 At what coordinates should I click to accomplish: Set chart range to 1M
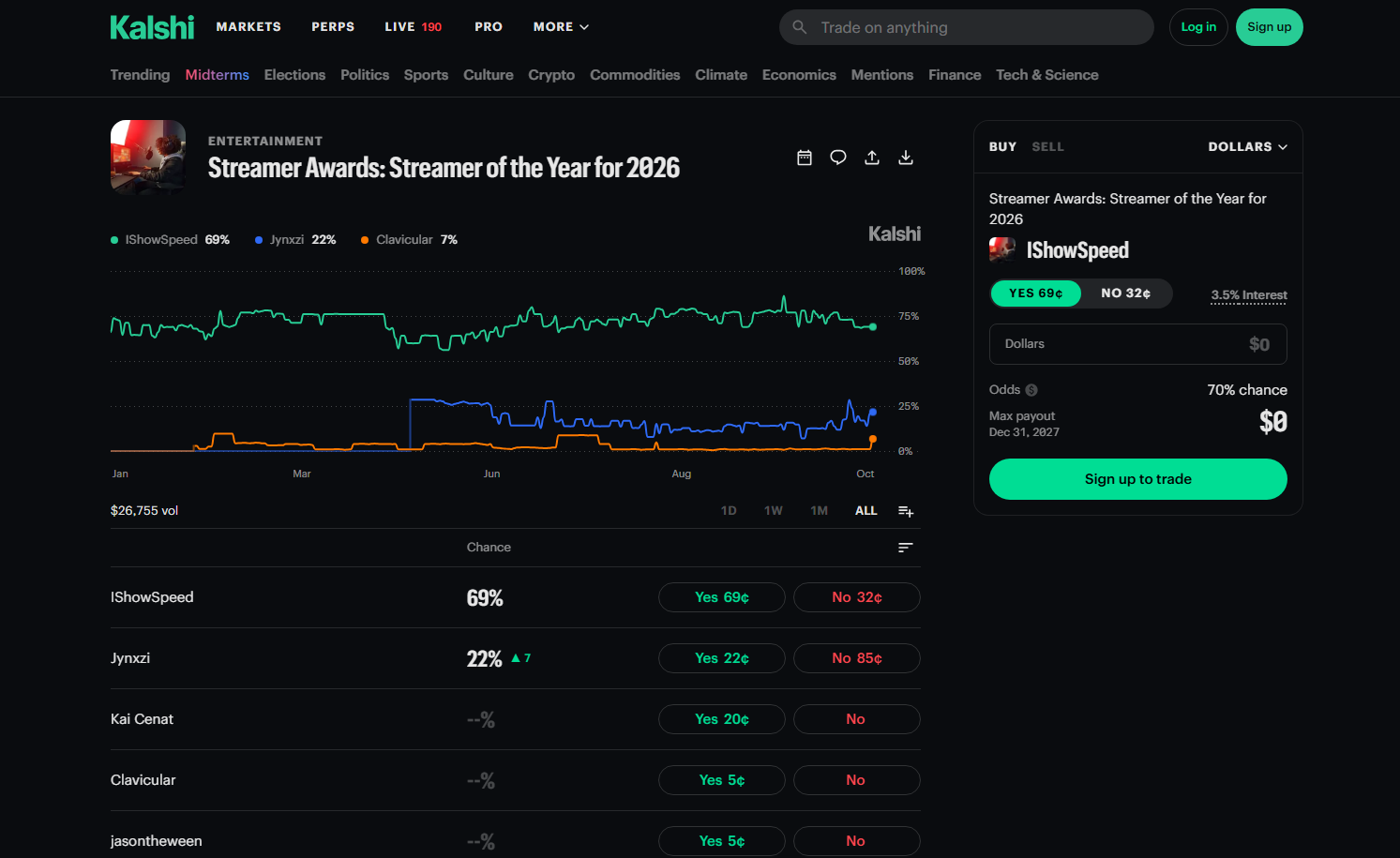[820, 511]
